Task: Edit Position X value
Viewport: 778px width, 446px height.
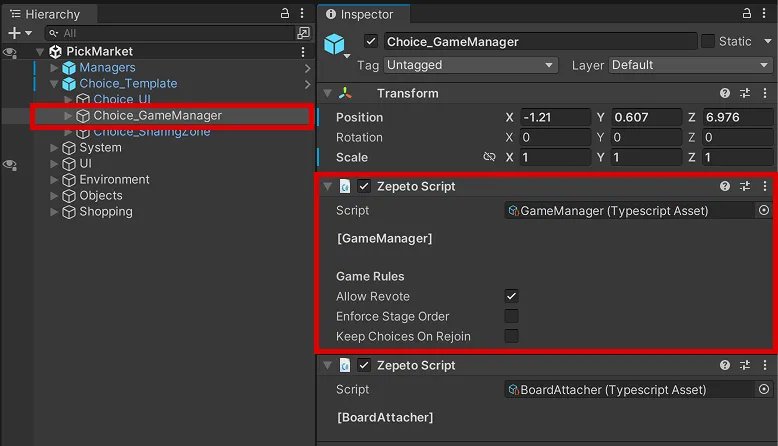Action: coord(555,118)
